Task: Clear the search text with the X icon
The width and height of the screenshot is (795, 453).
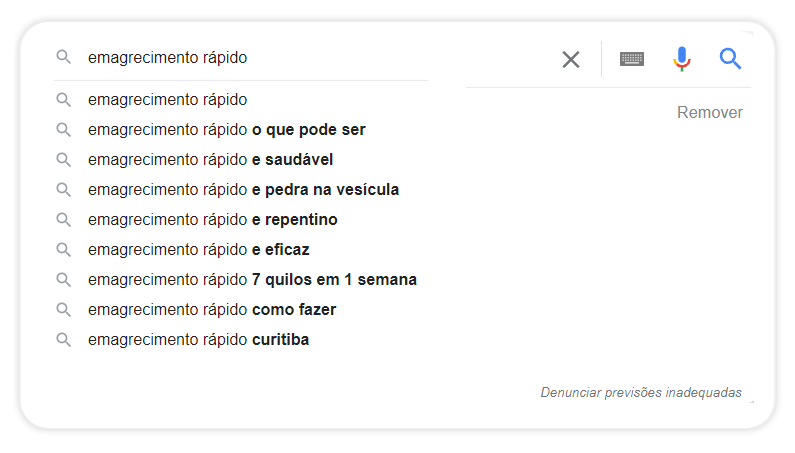Action: coord(571,59)
